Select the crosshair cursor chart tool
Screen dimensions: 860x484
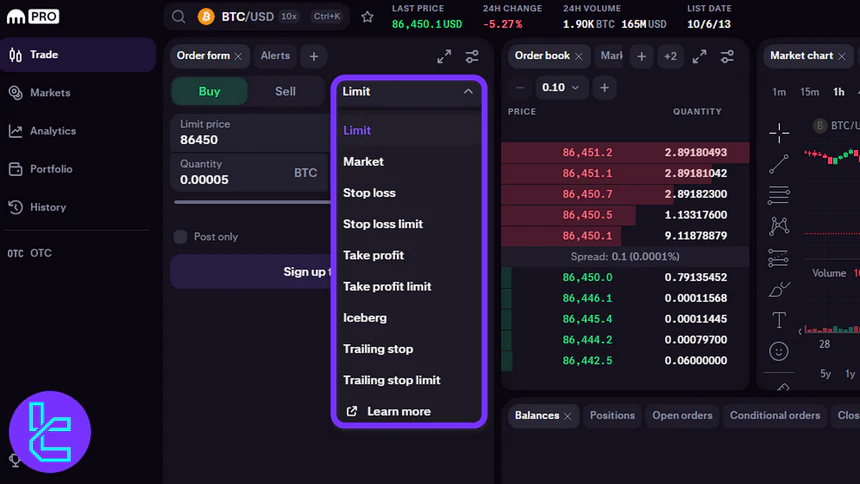[779, 132]
